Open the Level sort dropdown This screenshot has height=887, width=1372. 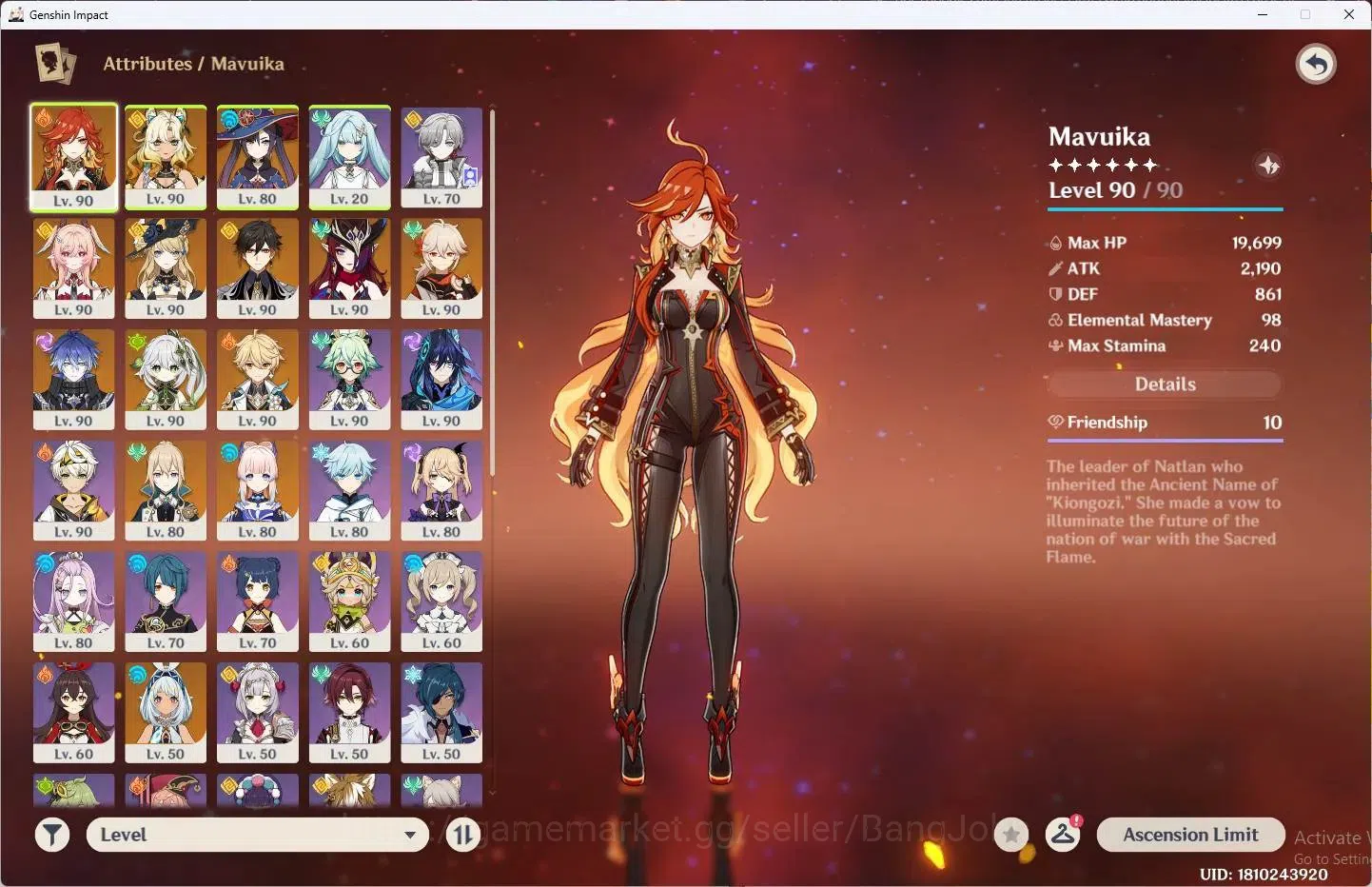pos(258,835)
